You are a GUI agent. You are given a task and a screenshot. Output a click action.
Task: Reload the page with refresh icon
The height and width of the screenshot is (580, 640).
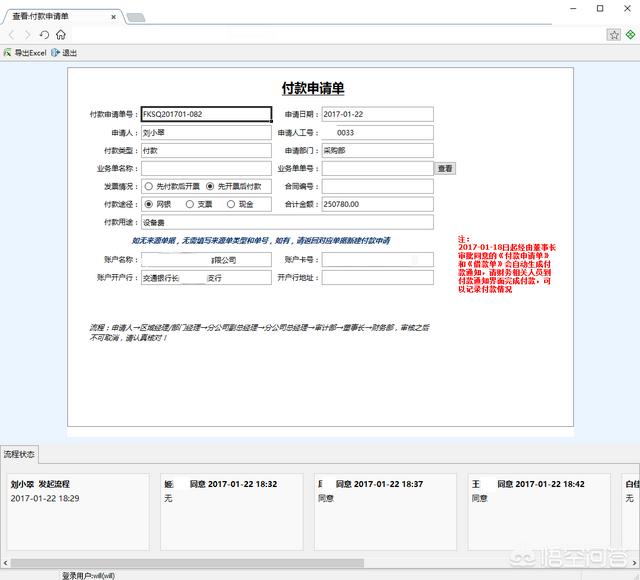(x=44, y=34)
